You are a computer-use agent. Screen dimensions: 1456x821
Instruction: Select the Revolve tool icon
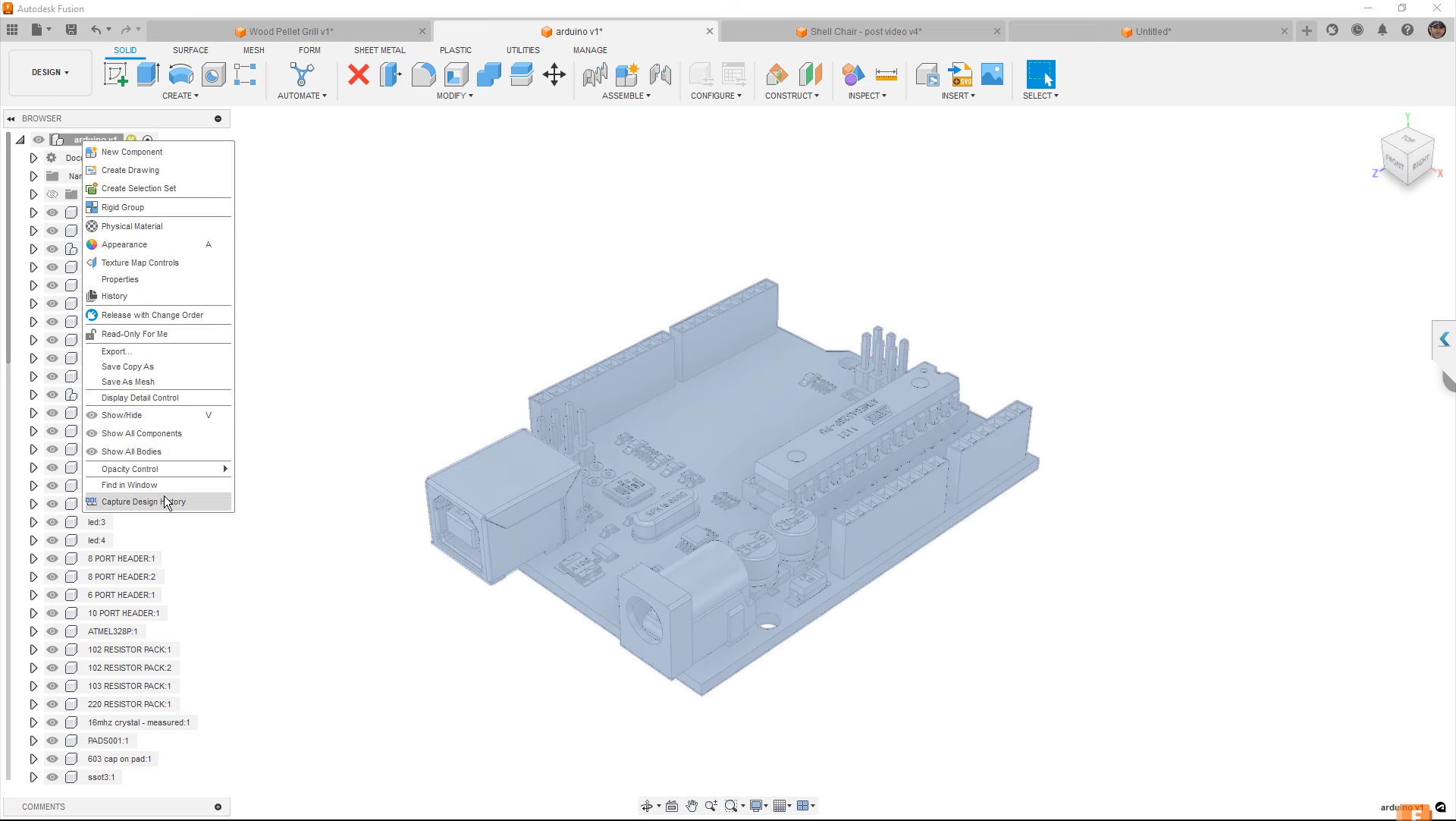click(x=180, y=74)
